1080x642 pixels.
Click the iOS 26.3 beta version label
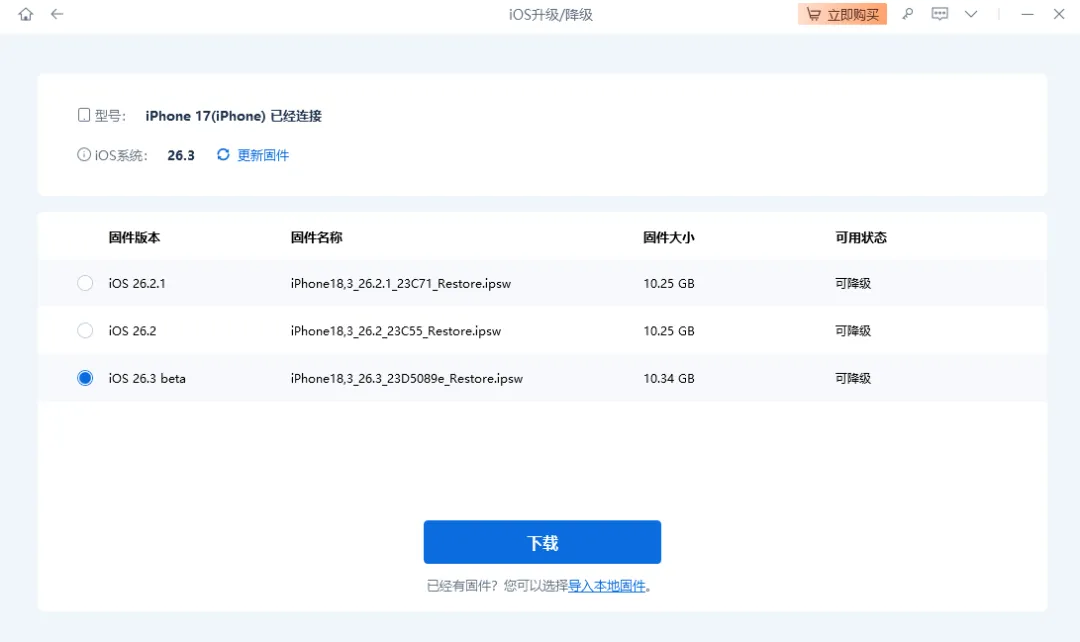point(147,378)
